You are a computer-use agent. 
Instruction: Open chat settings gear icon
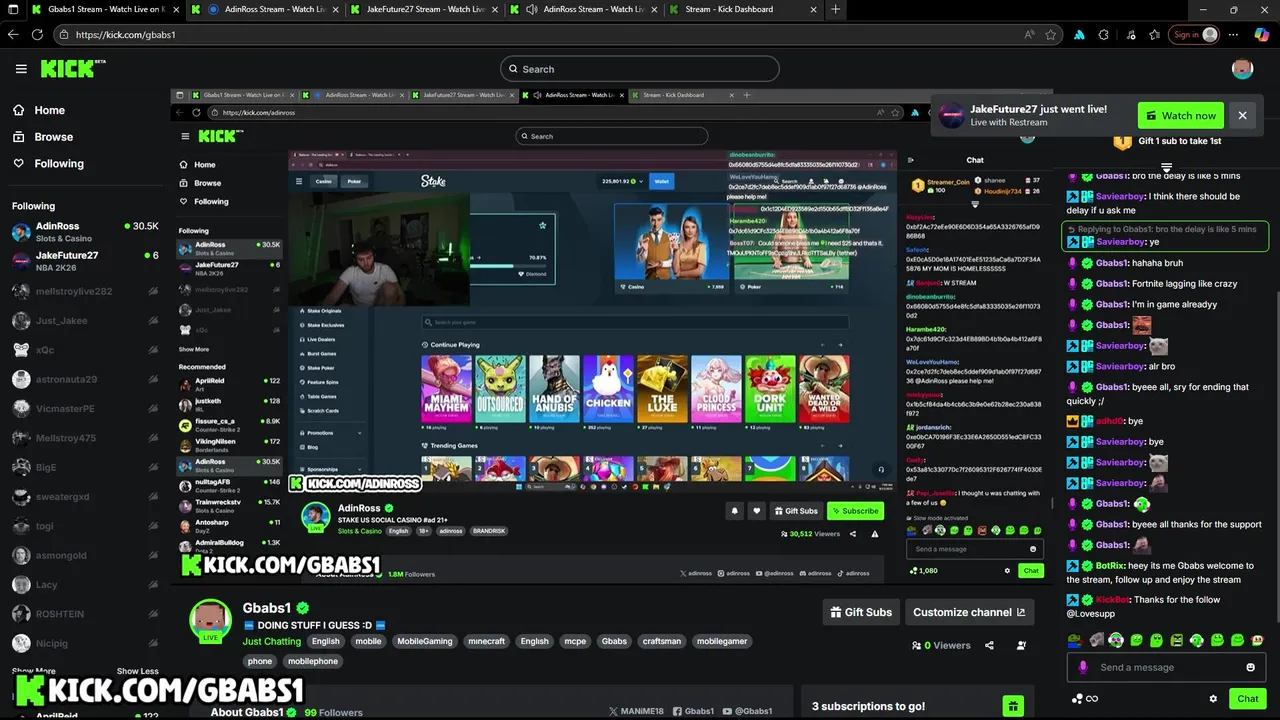[x=1213, y=699]
